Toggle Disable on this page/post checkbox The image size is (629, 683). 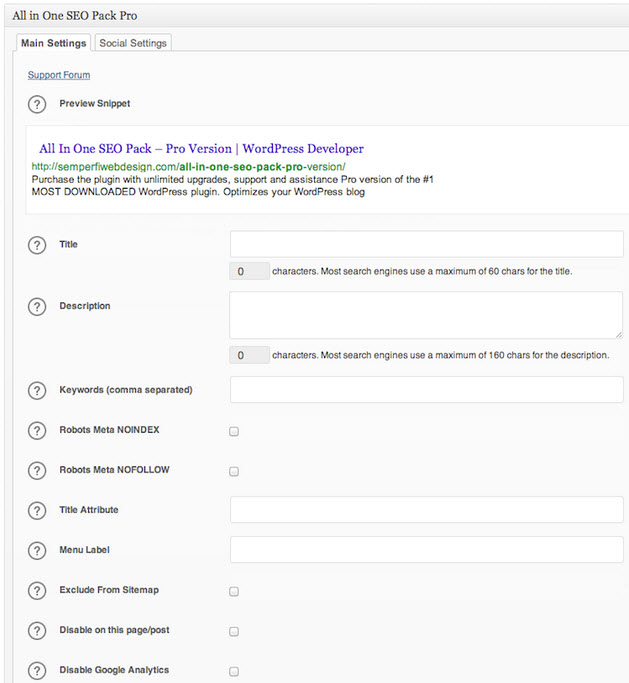tap(234, 632)
